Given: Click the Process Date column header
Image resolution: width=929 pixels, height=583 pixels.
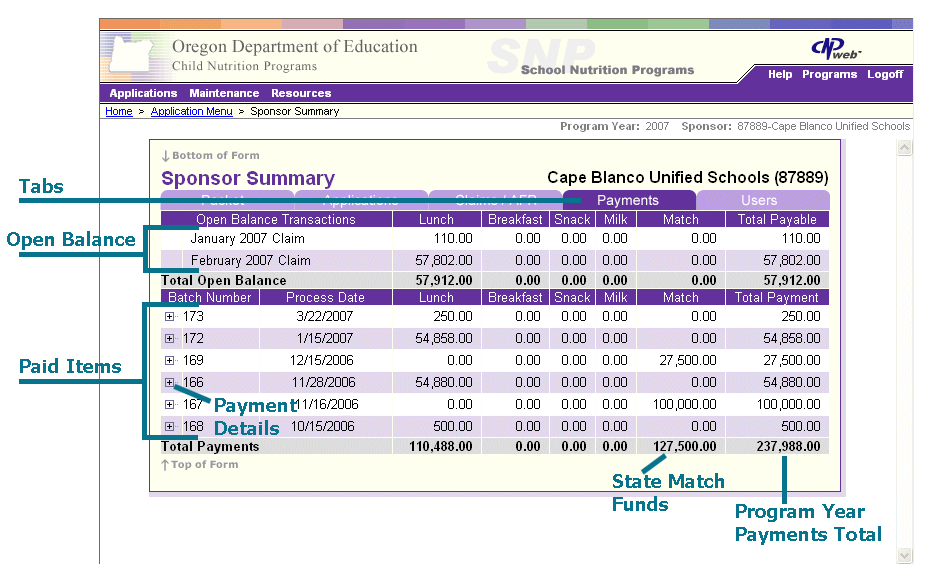Looking at the screenshot, I should (325, 297).
